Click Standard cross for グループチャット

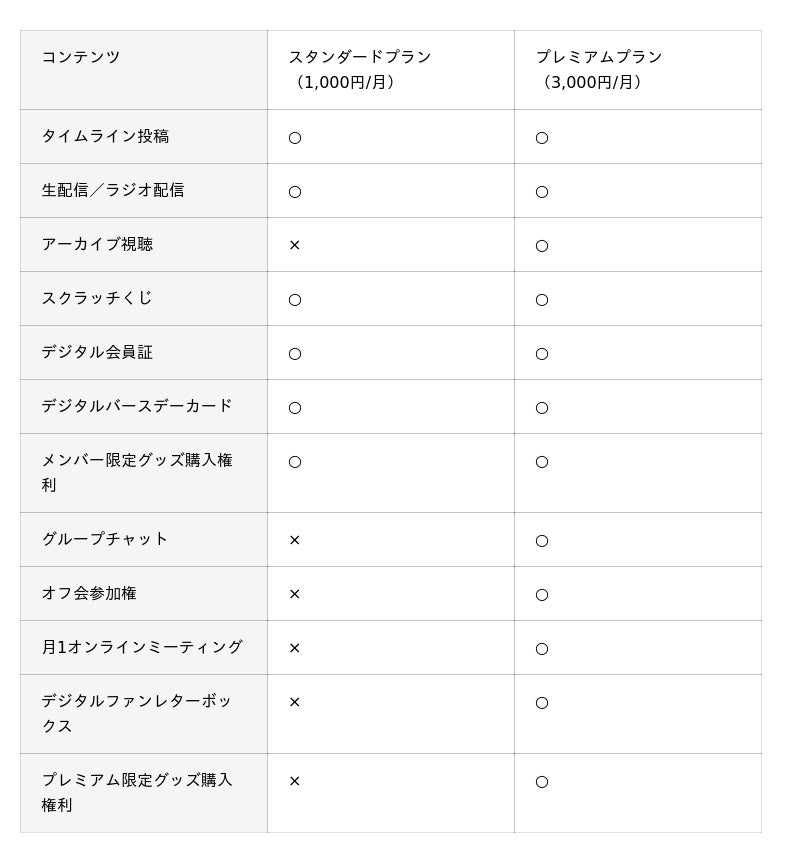(295, 540)
